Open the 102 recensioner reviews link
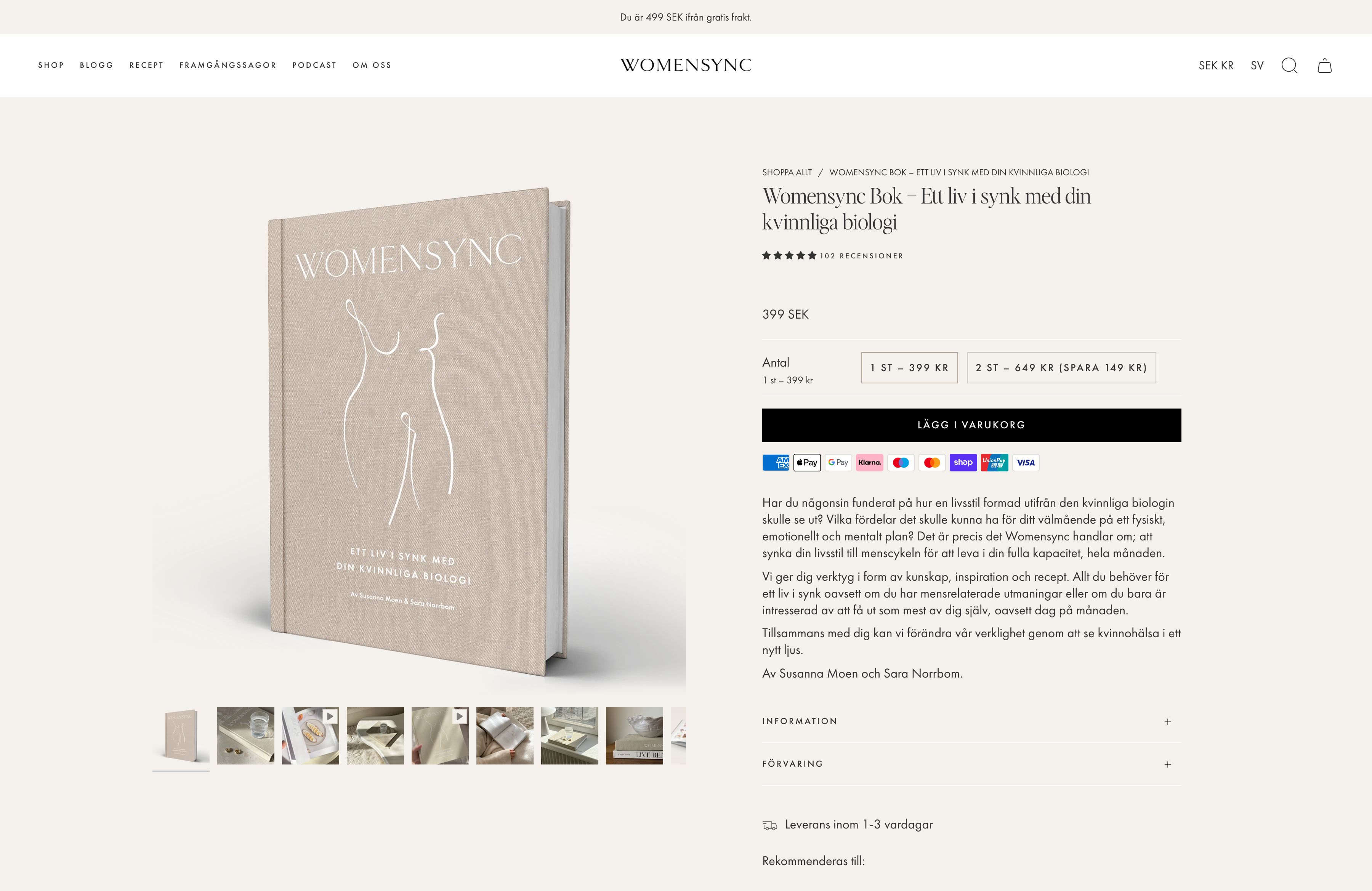This screenshot has width=1372, height=891. tap(861, 256)
